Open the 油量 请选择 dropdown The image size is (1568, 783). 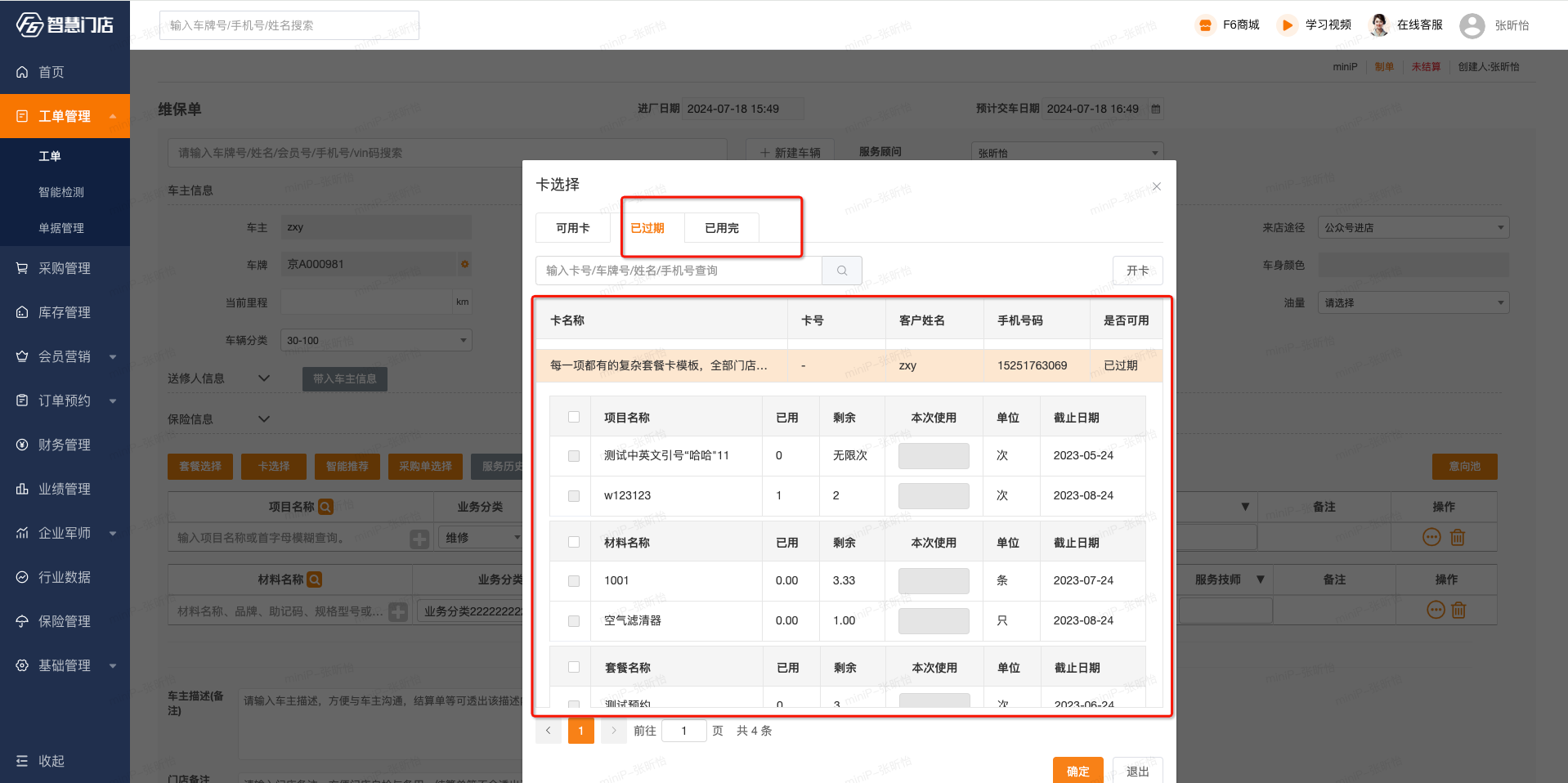click(1413, 302)
